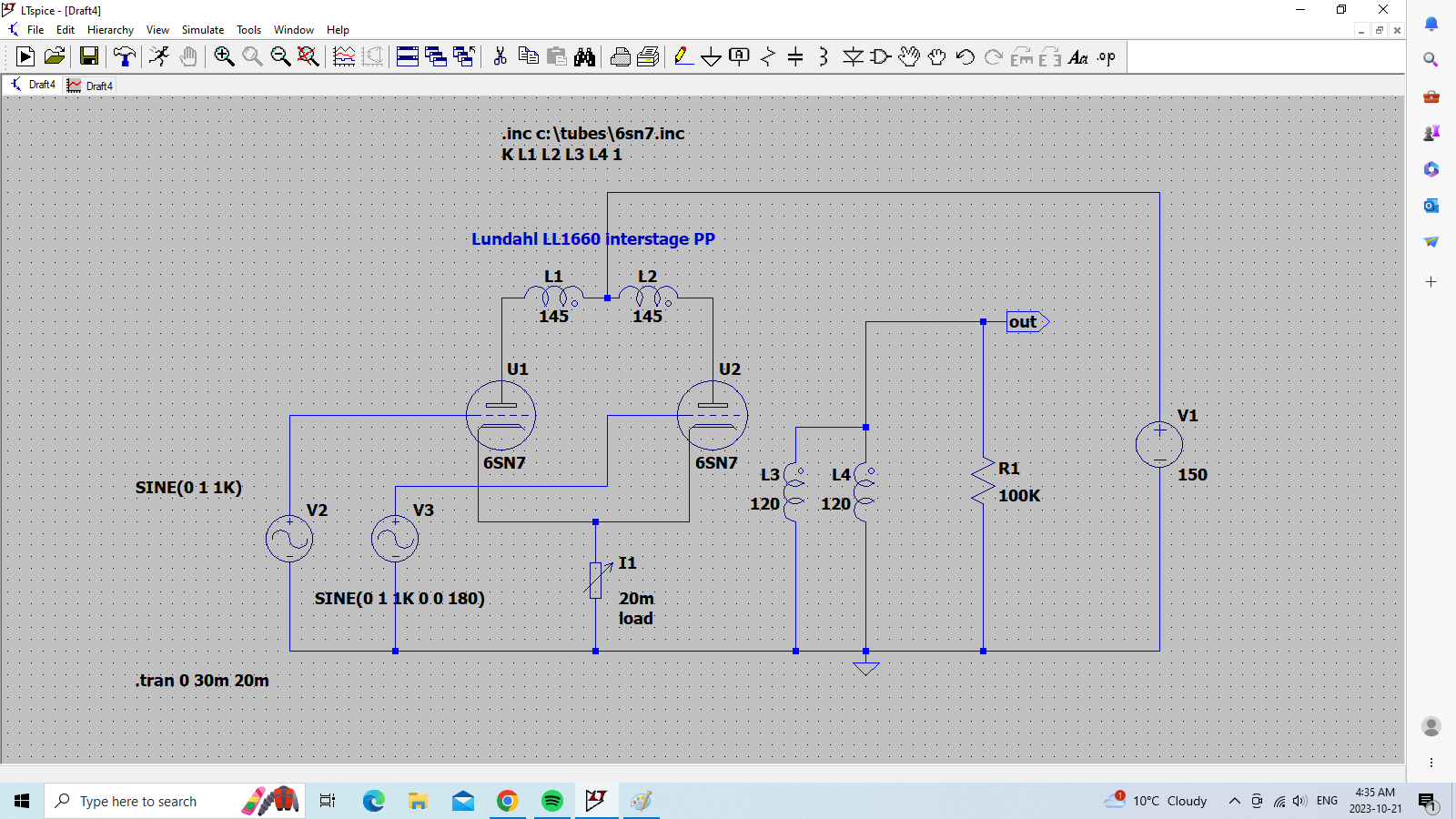
Task: Click the Zoom In magnifier icon
Action: coord(224,56)
